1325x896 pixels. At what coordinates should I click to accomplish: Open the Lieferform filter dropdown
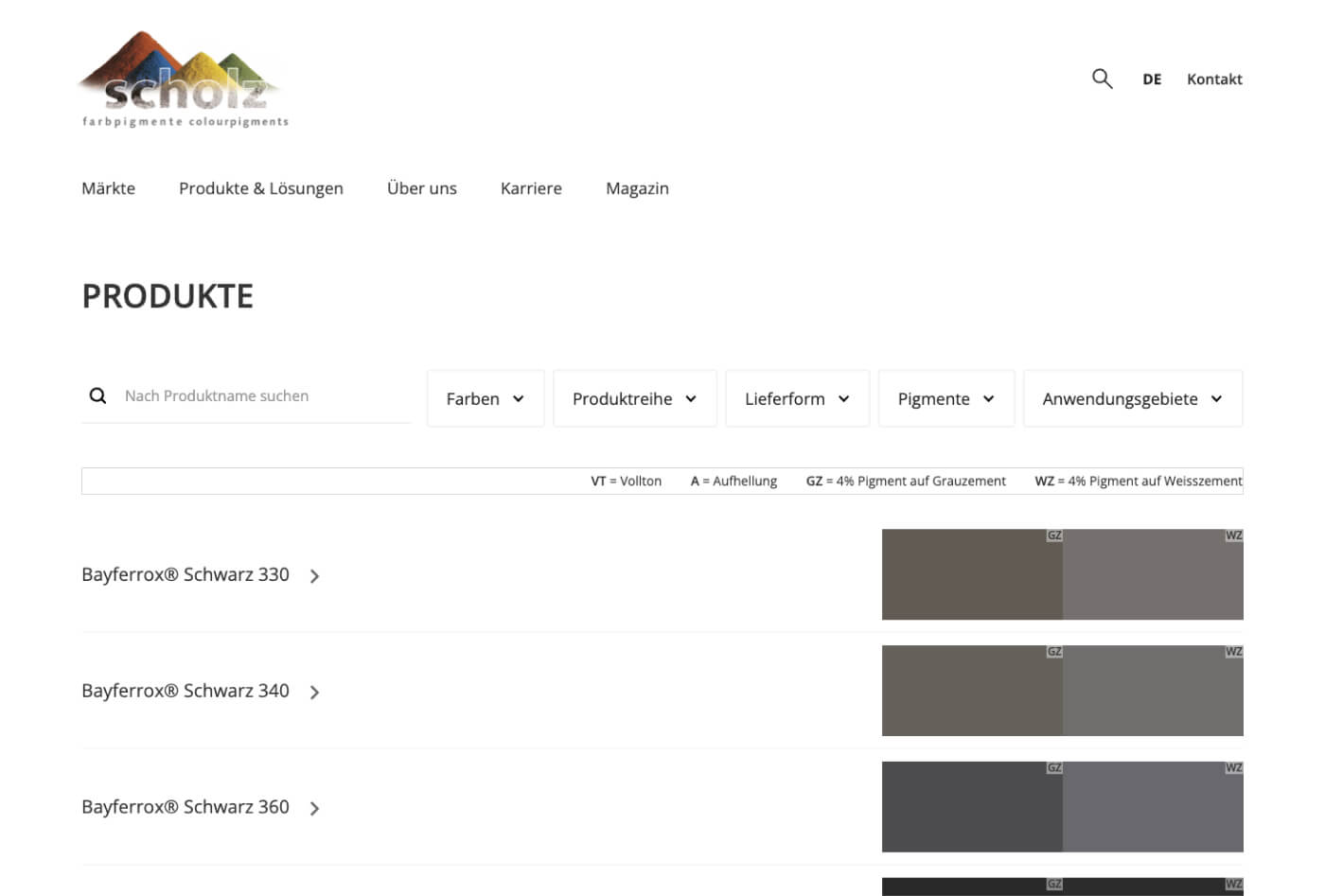[x=797, y=398]
